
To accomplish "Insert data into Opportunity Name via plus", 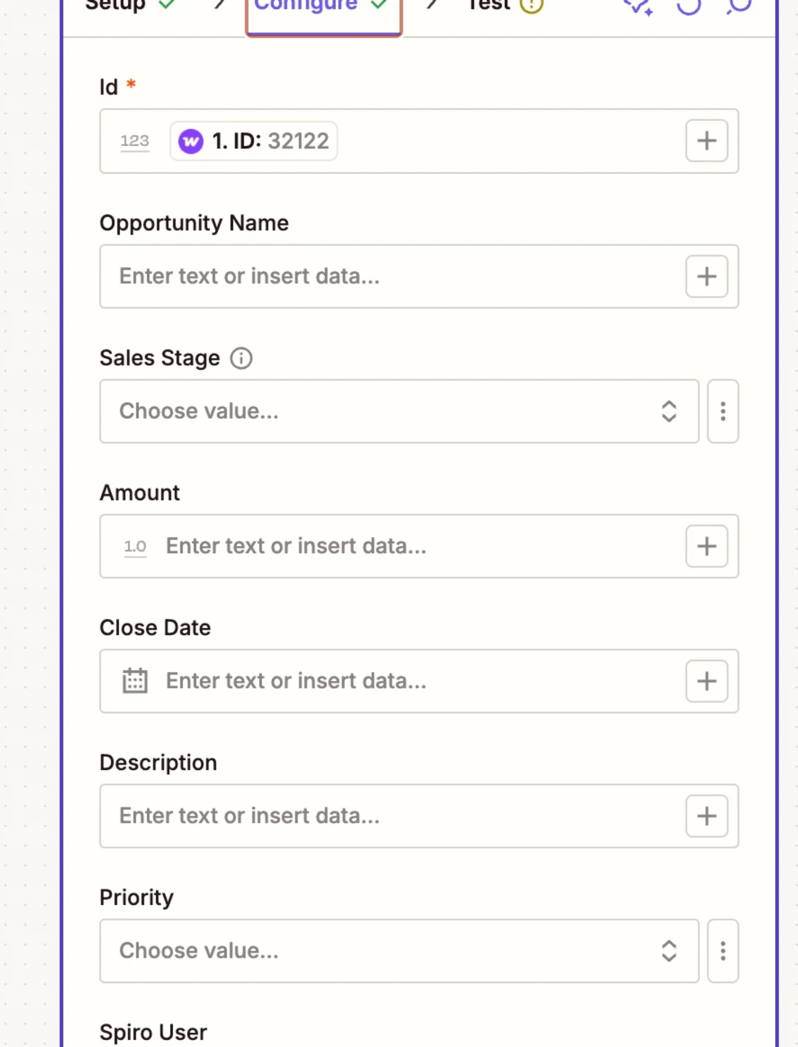I will click(x=706, y=276).
